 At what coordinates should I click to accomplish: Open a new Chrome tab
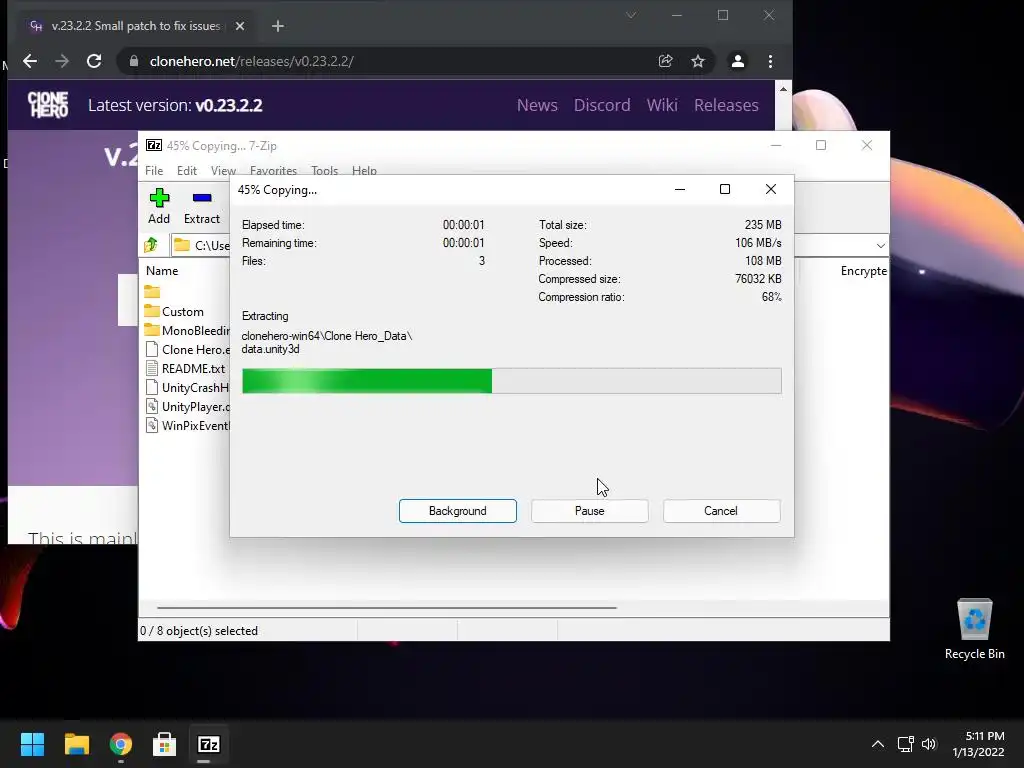[278, 26]
